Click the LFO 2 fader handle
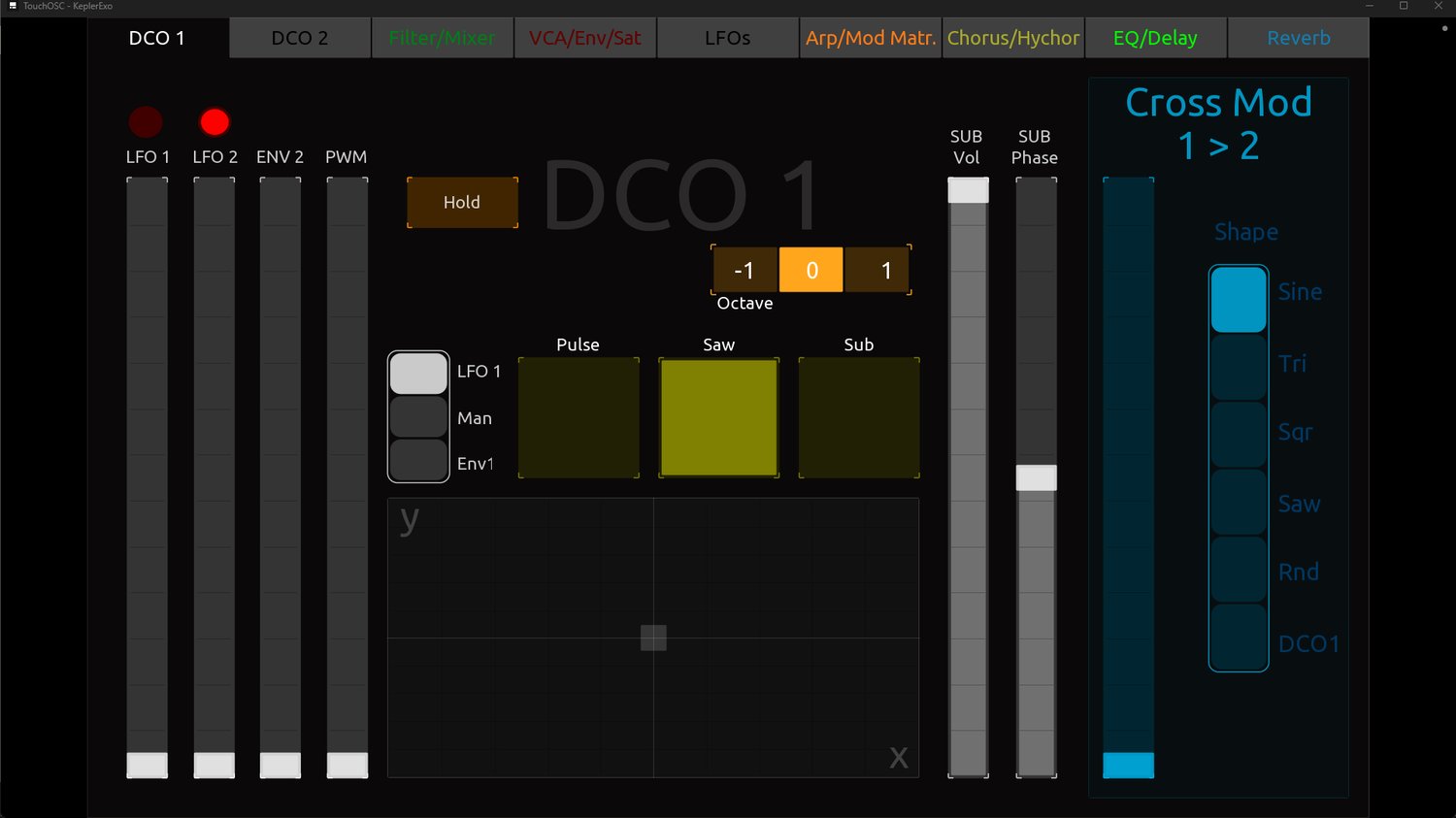 click(215, 766)
